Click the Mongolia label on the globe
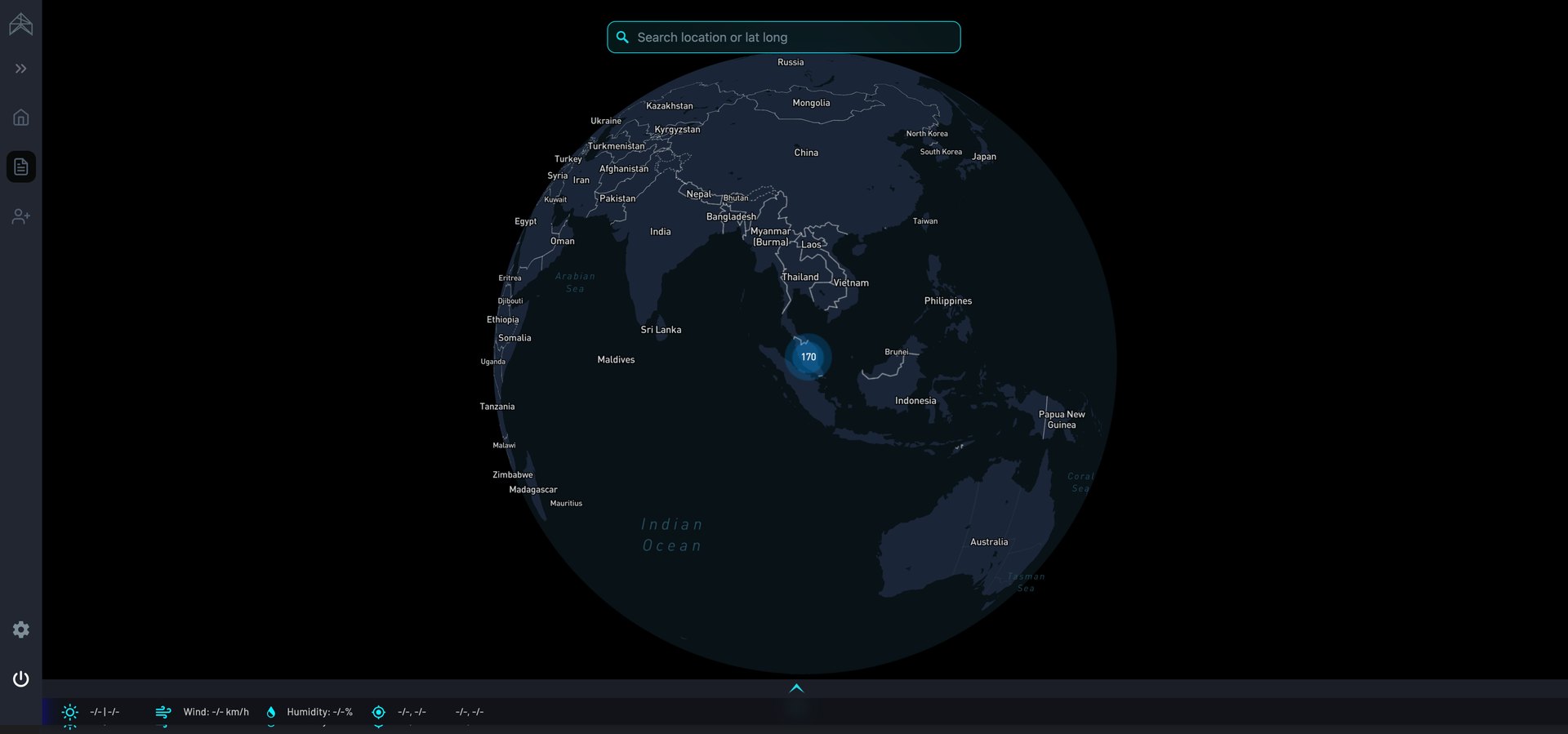1568x734 pixels. 811,103
